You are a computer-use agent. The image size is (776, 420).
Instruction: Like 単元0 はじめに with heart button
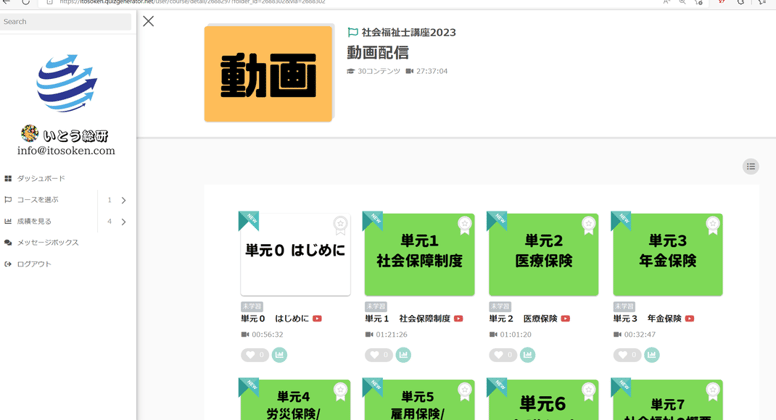[x=255, y=355]
